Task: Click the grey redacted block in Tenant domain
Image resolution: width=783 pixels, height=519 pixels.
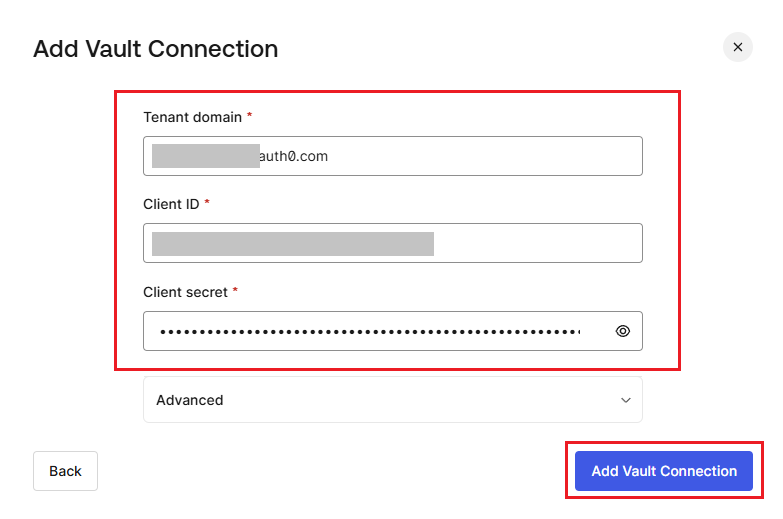Action: (x=206, y=156)
